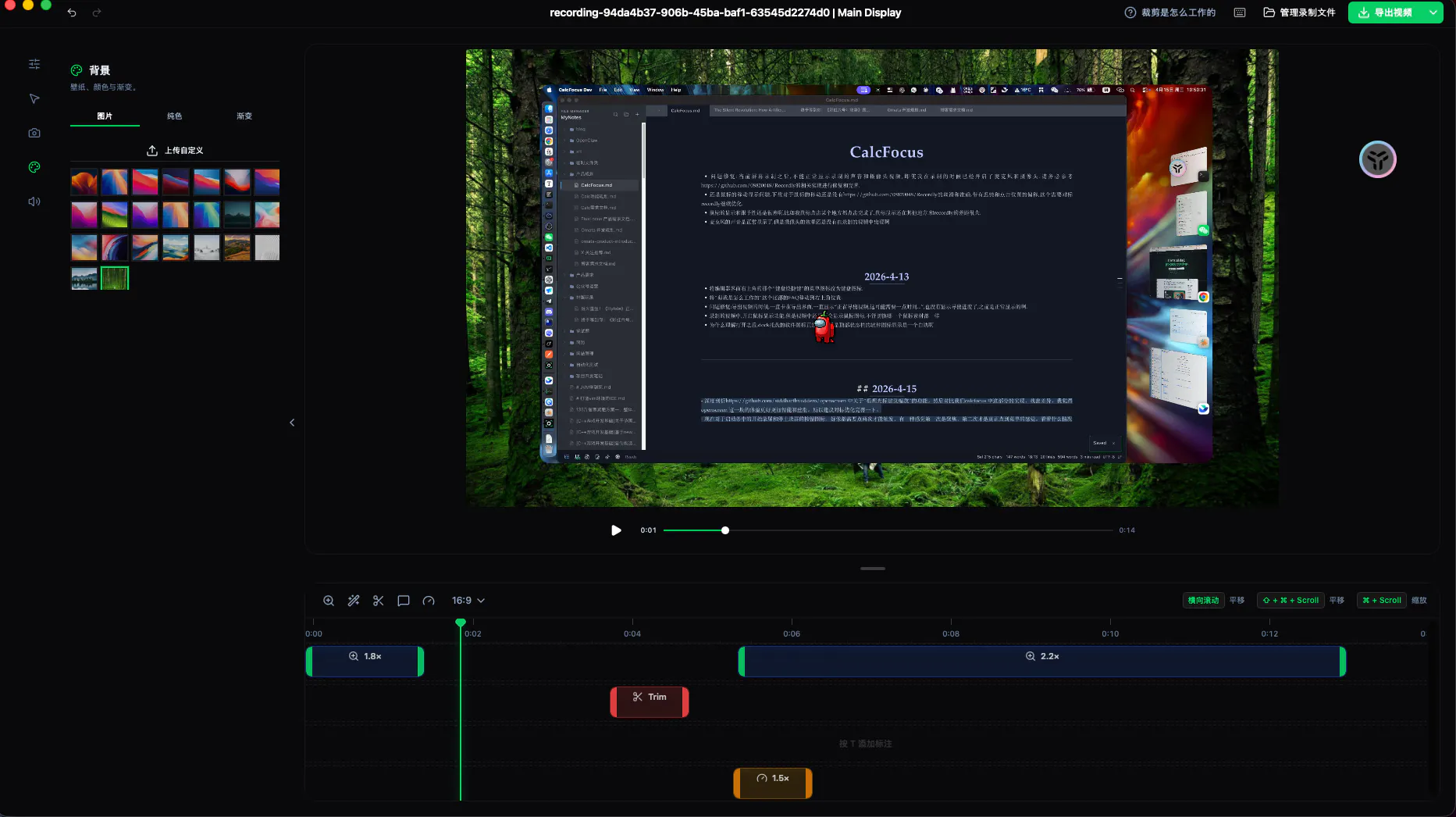The height and width of the screenshot is (817, 1456).
Task: Add a speed region with gauge tool
Action: pos(429,601)
